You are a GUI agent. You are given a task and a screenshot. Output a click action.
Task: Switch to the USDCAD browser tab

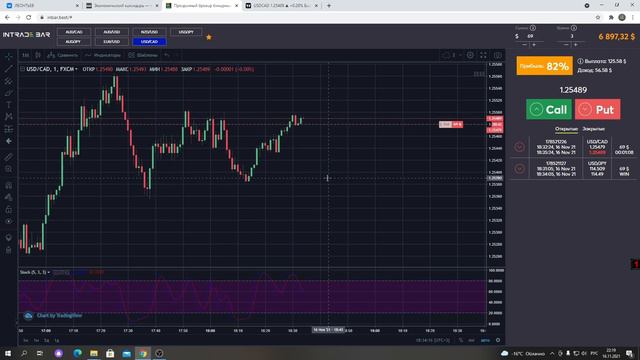click(282, 6)
